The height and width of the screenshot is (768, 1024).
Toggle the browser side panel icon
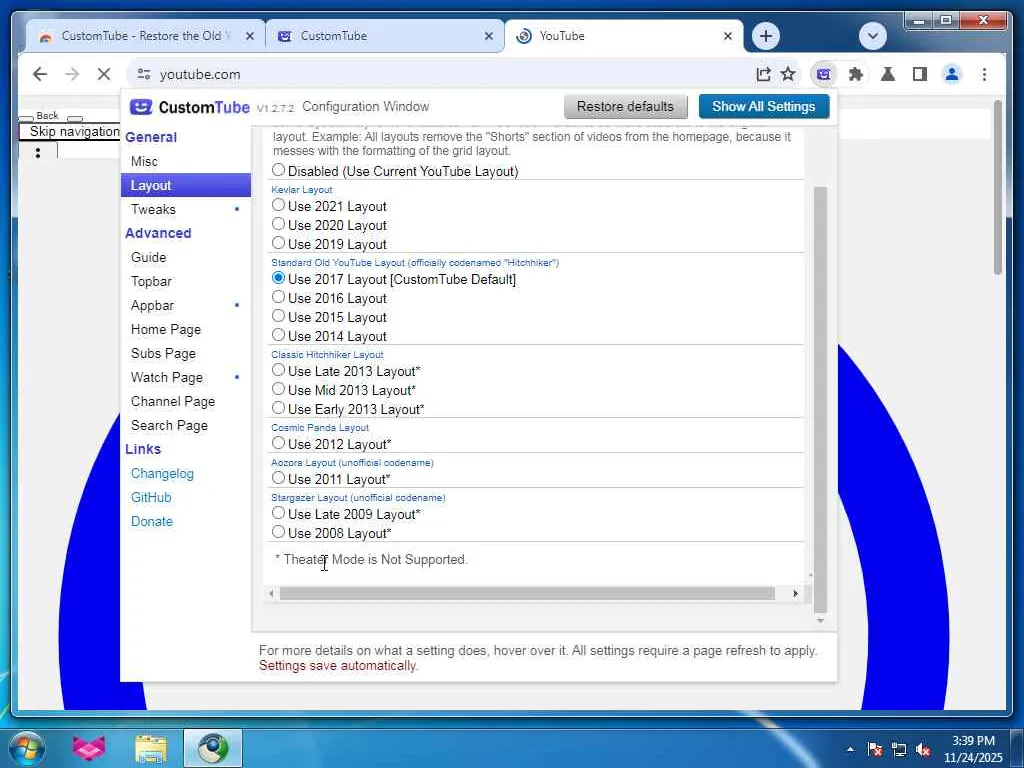click(920, 74)
